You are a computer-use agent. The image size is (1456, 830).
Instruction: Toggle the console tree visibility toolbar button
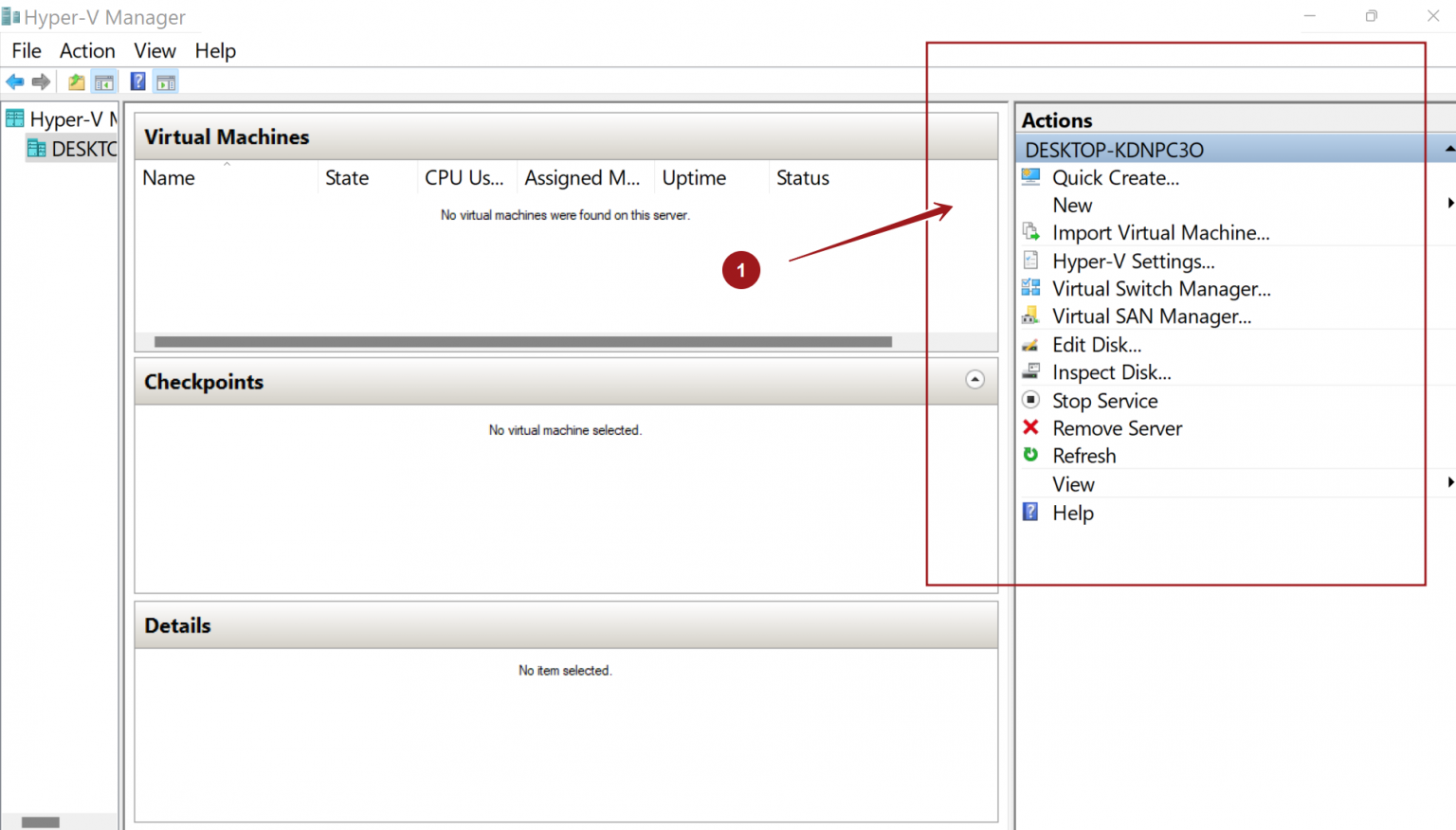(x=104, y=81)
